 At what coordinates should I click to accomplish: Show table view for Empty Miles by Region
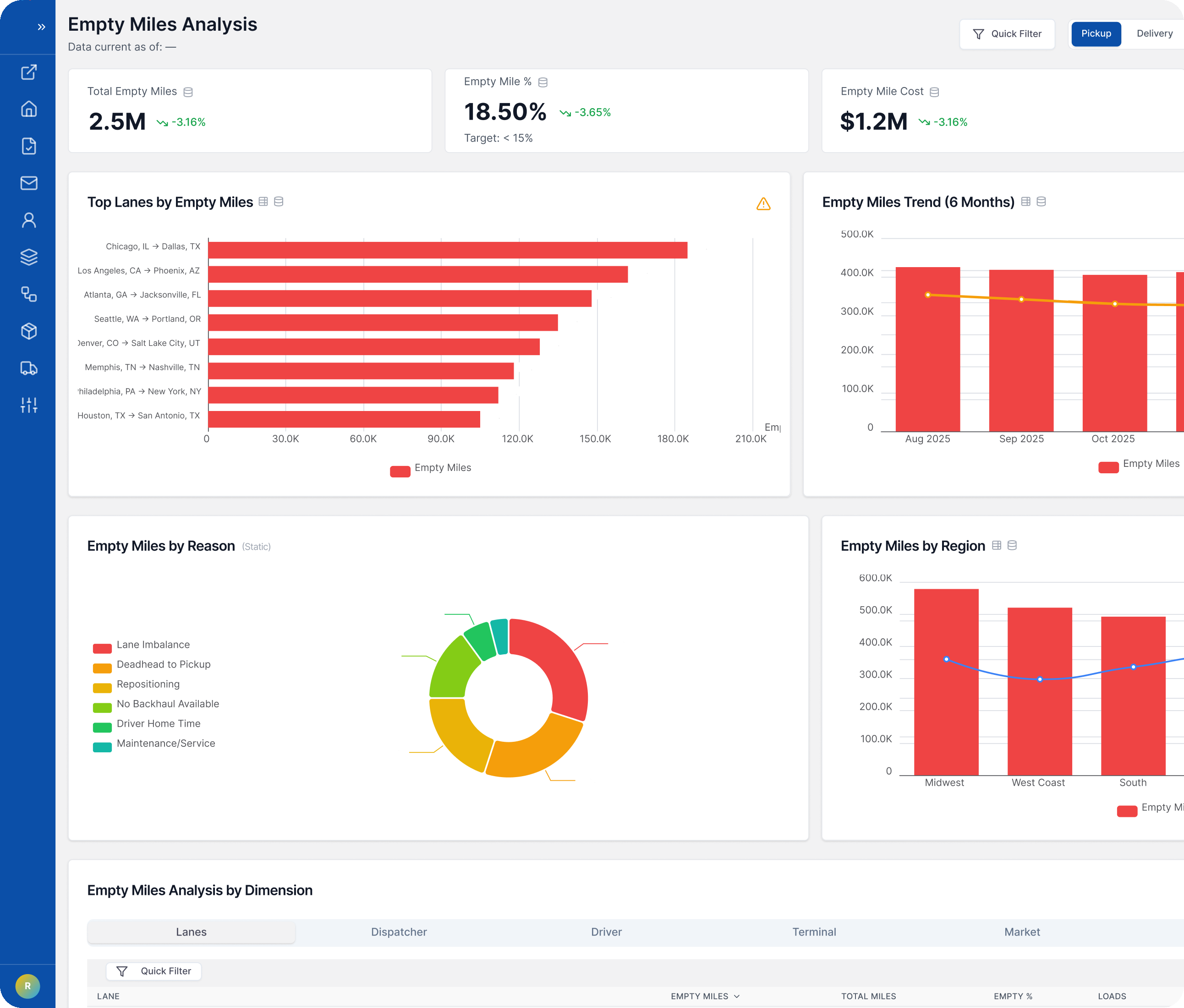click(x=997, y=545)
